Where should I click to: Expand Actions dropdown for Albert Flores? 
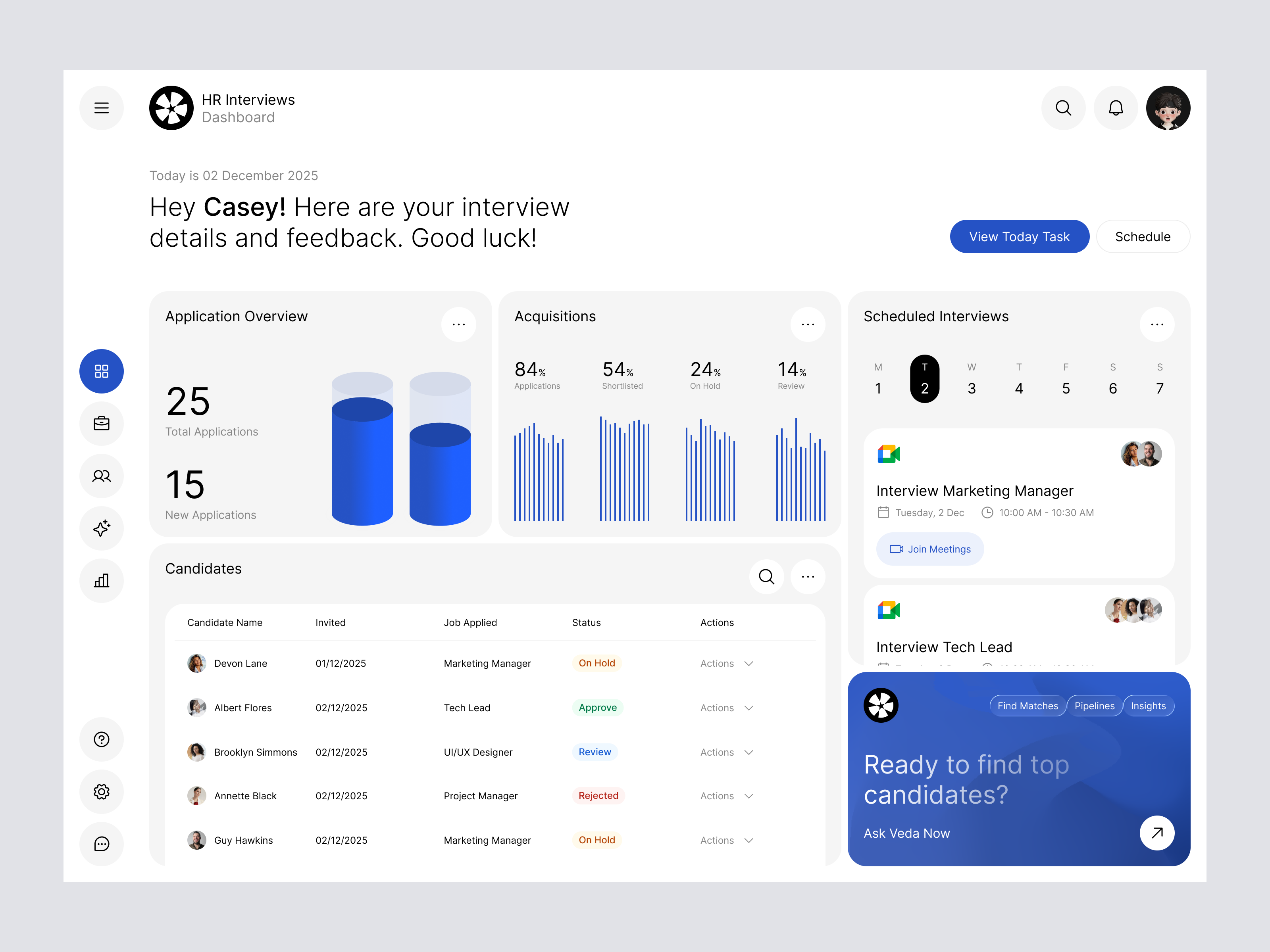pos(726,708)
